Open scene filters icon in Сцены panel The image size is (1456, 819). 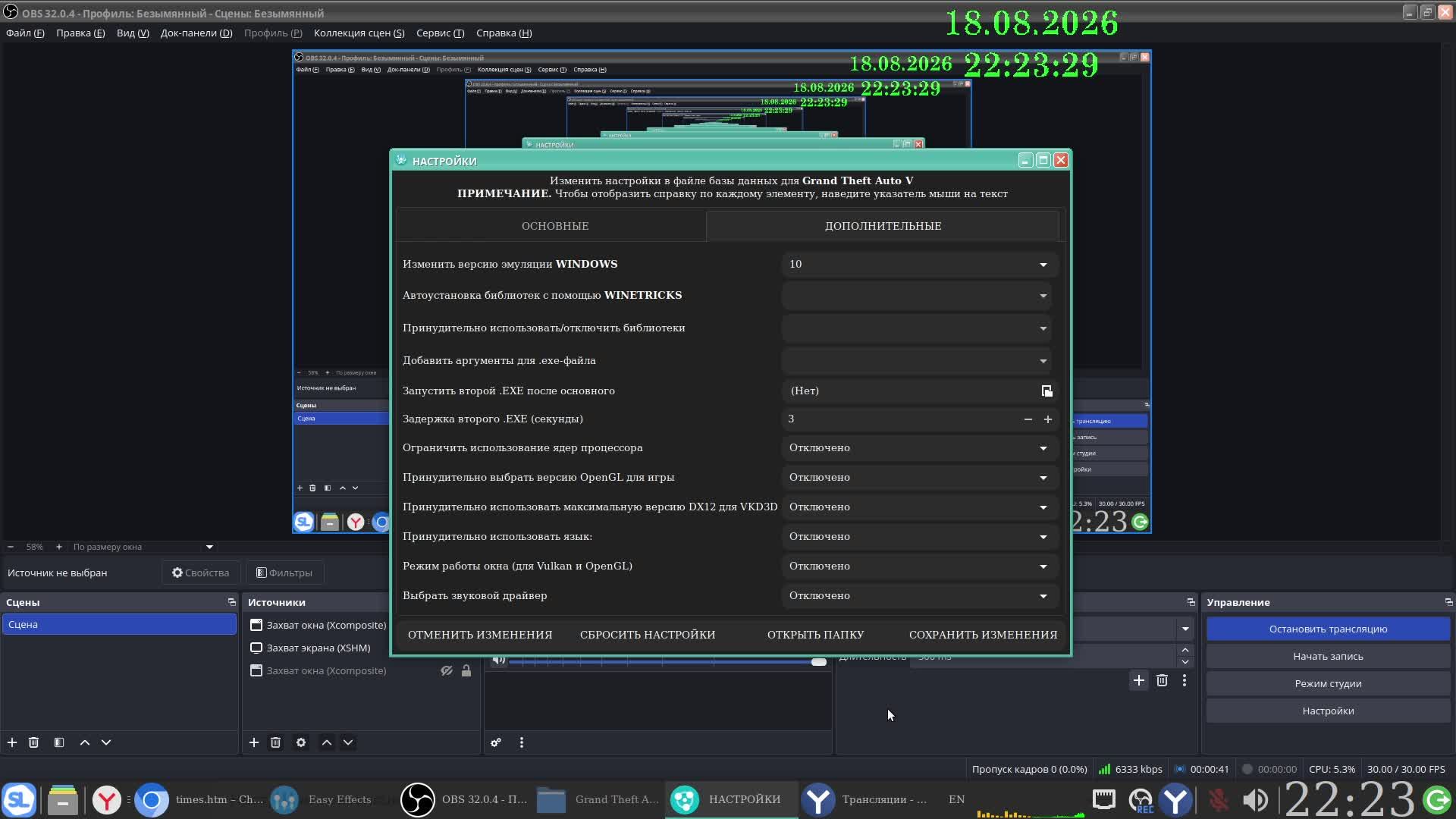coord(59,742)
